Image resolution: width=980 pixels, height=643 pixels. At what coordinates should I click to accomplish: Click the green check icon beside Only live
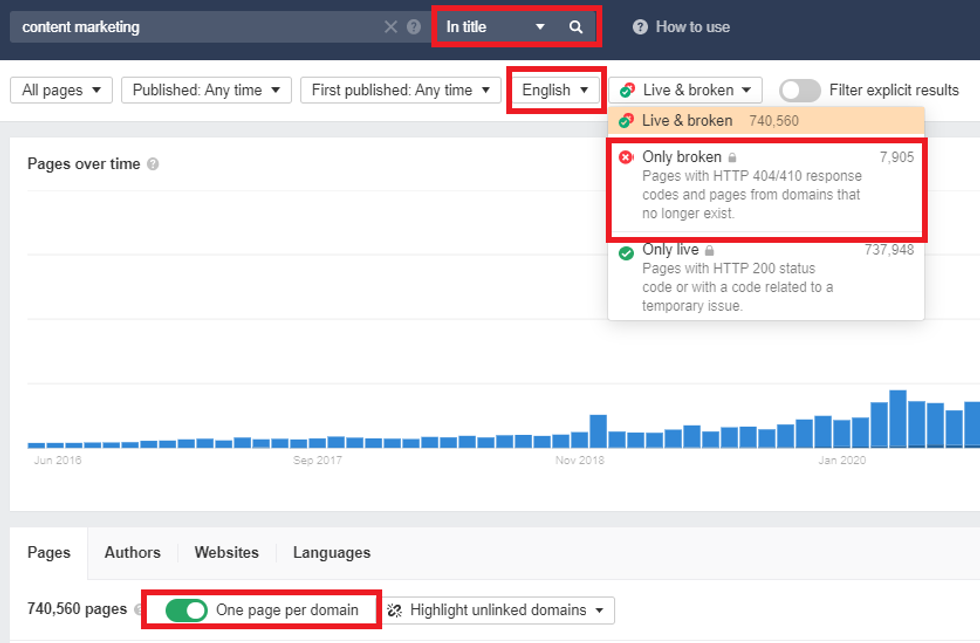[626, 253]
